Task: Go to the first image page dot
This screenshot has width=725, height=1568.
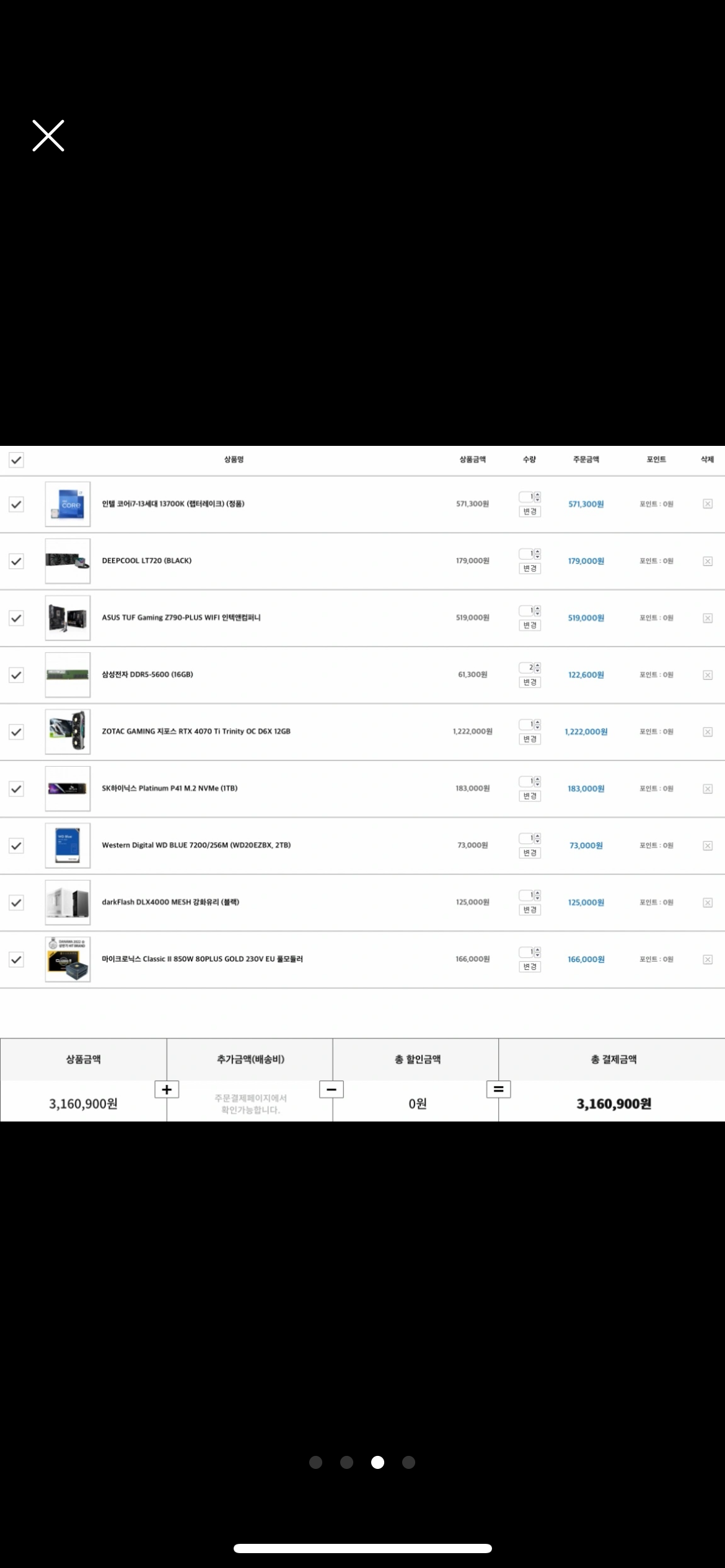Action: click(316, 1462)
